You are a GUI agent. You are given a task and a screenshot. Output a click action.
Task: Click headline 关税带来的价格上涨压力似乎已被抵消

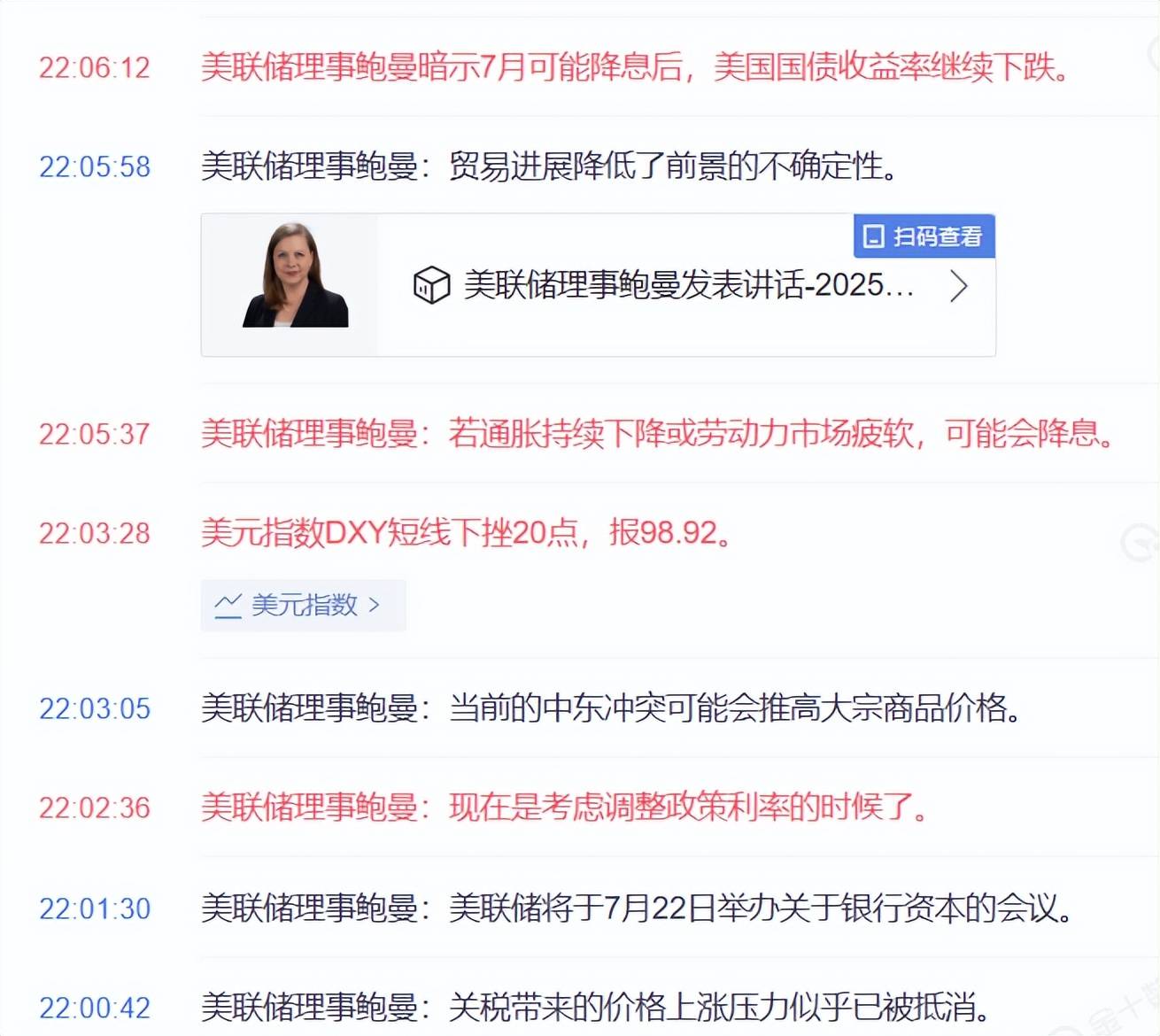click(595, 1008)
